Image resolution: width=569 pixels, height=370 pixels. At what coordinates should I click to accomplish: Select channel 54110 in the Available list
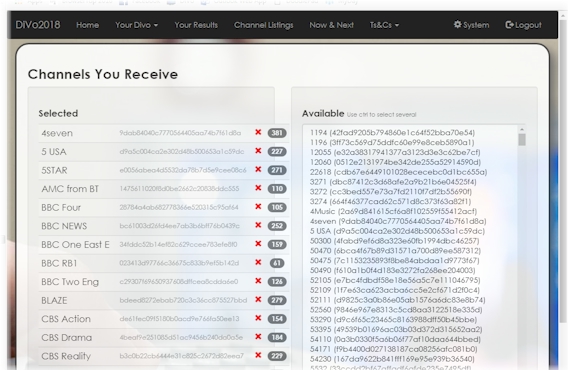click(x=395, y=339)
